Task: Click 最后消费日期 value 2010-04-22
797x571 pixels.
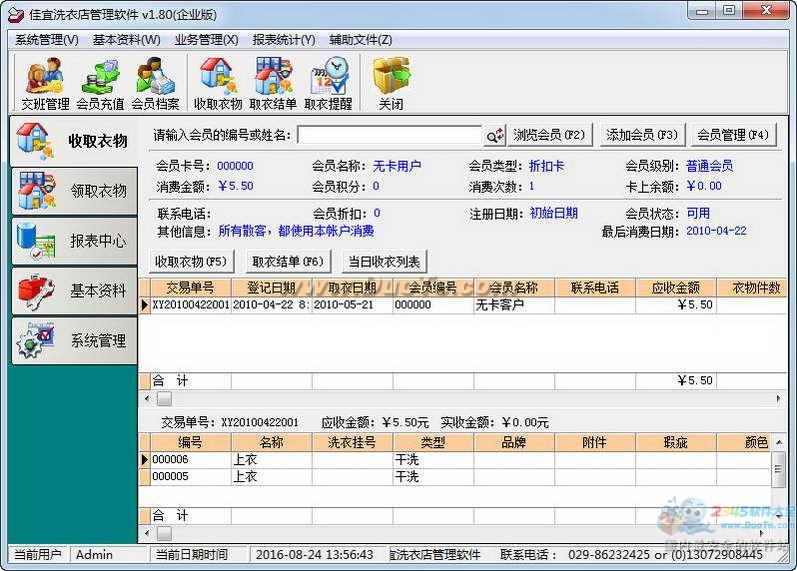Action: point(716,231)
